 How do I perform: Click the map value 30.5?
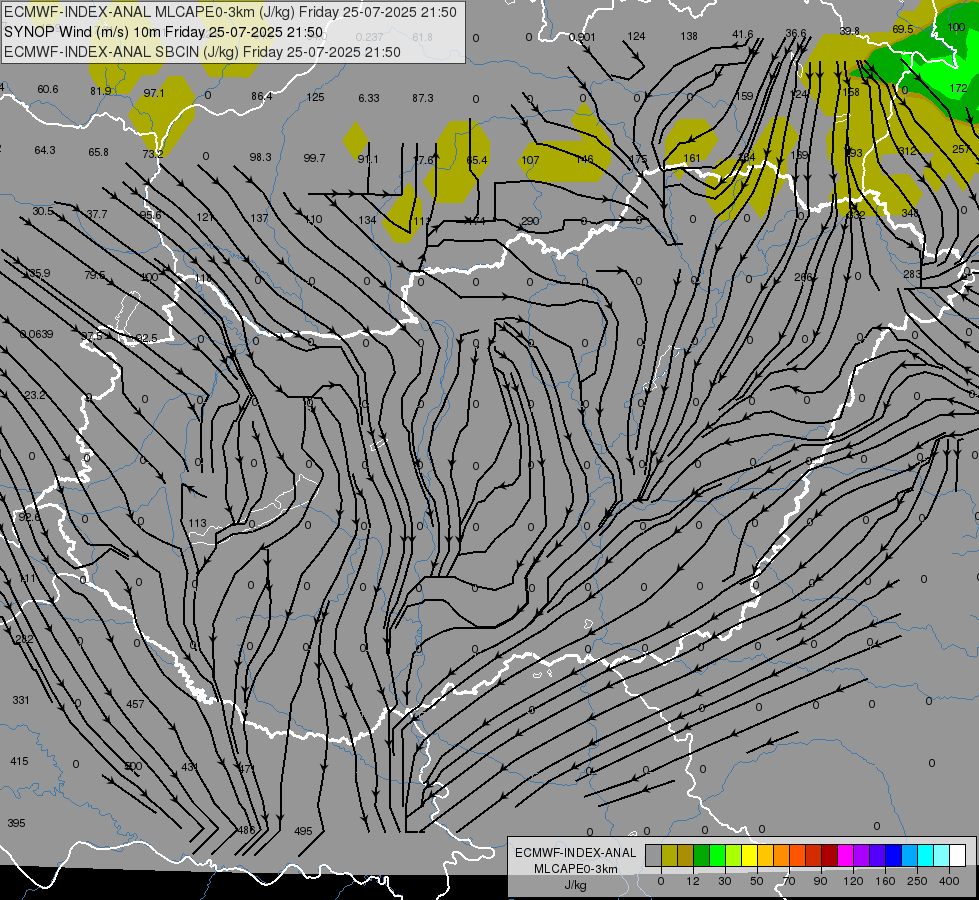(43, 212)
